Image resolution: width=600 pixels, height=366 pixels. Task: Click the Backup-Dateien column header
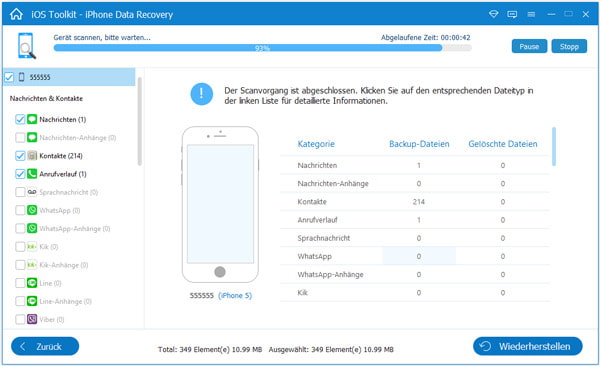point(419,144)
